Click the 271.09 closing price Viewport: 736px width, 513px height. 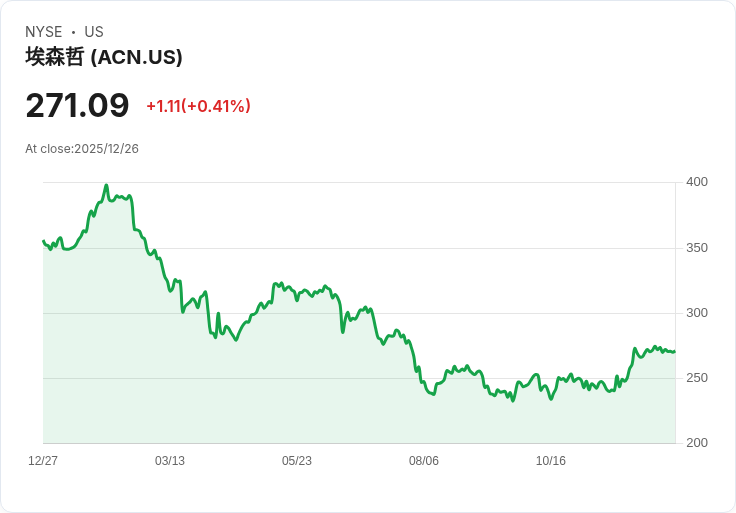[x=77, y=105]
